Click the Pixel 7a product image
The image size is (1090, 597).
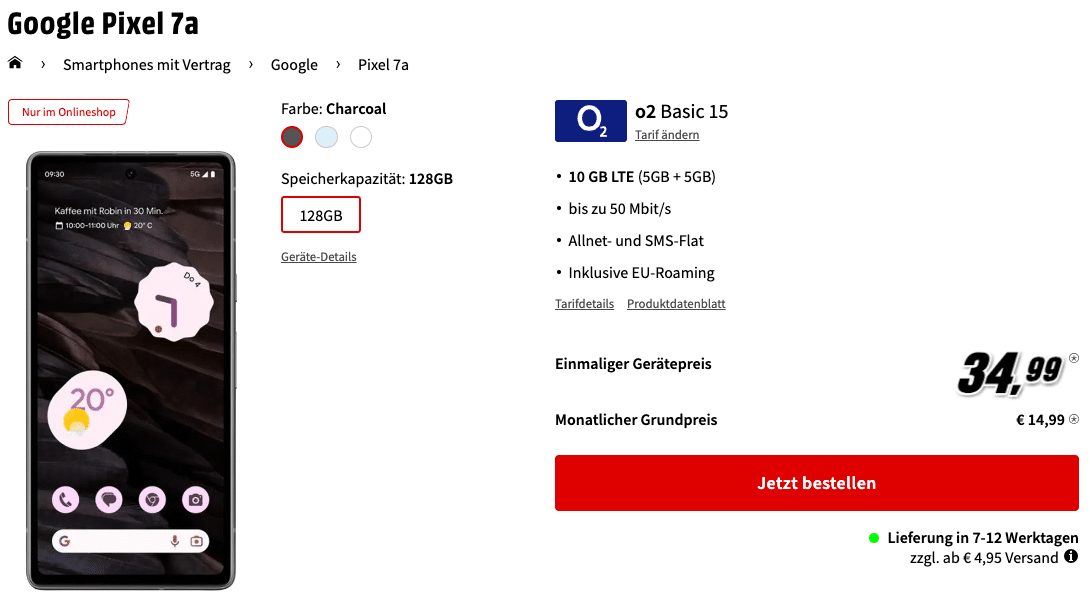point(131,370)
